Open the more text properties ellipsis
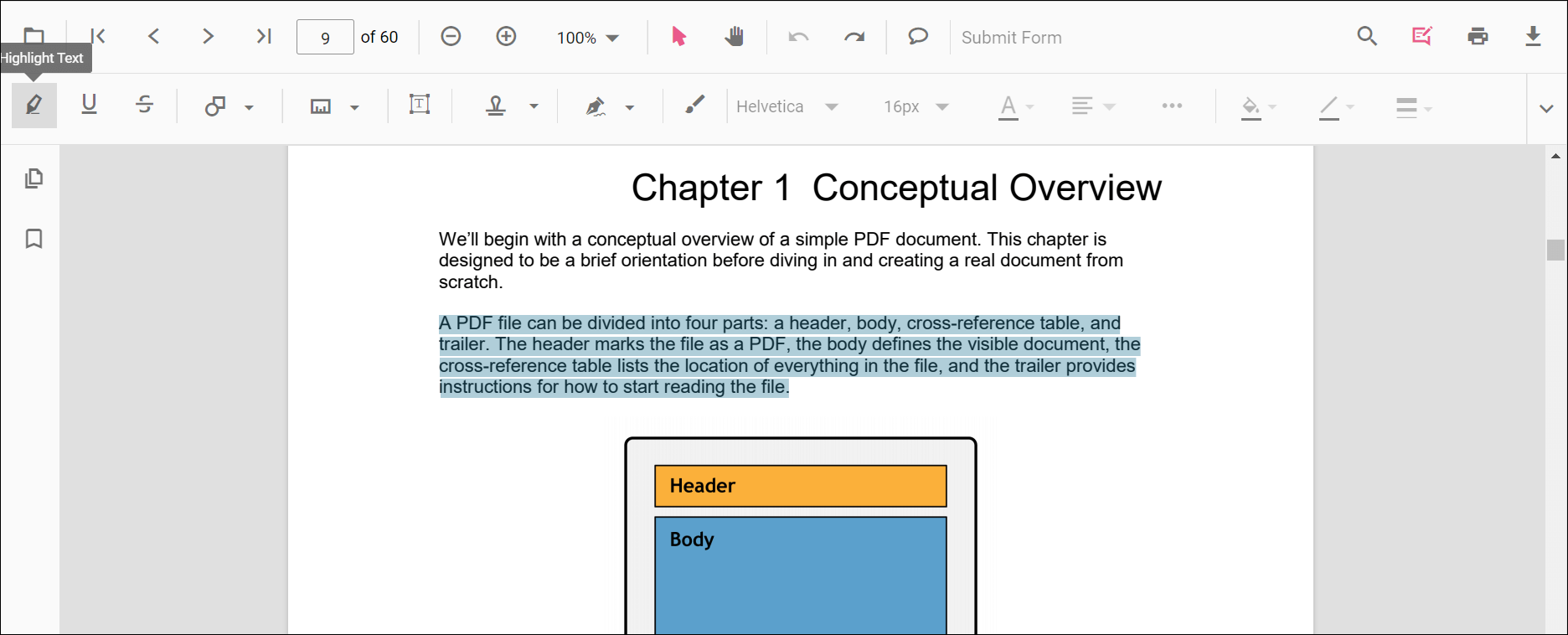 click(1172, 106)
